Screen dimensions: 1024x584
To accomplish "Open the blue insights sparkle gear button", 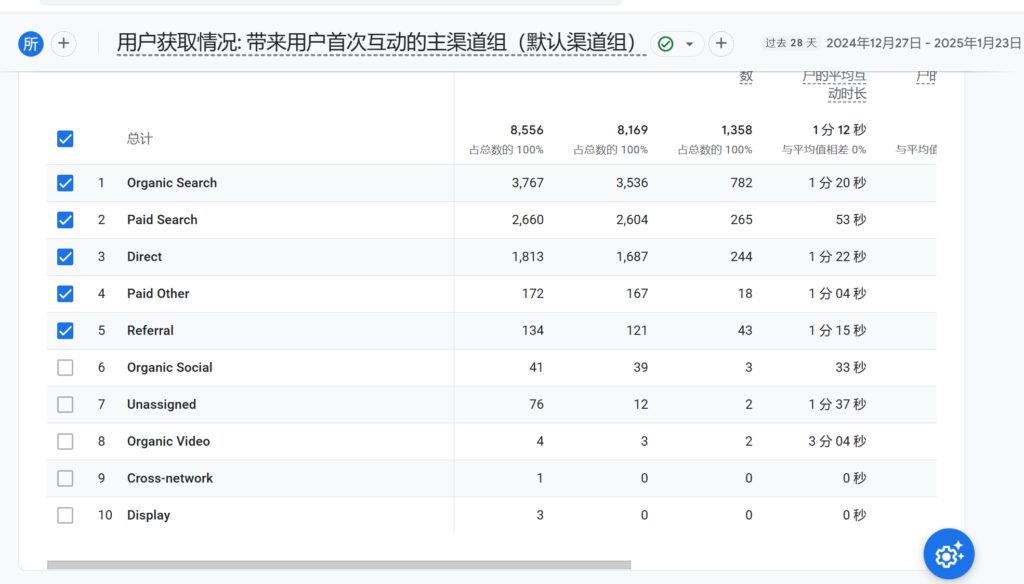I will tap(948, 554).
